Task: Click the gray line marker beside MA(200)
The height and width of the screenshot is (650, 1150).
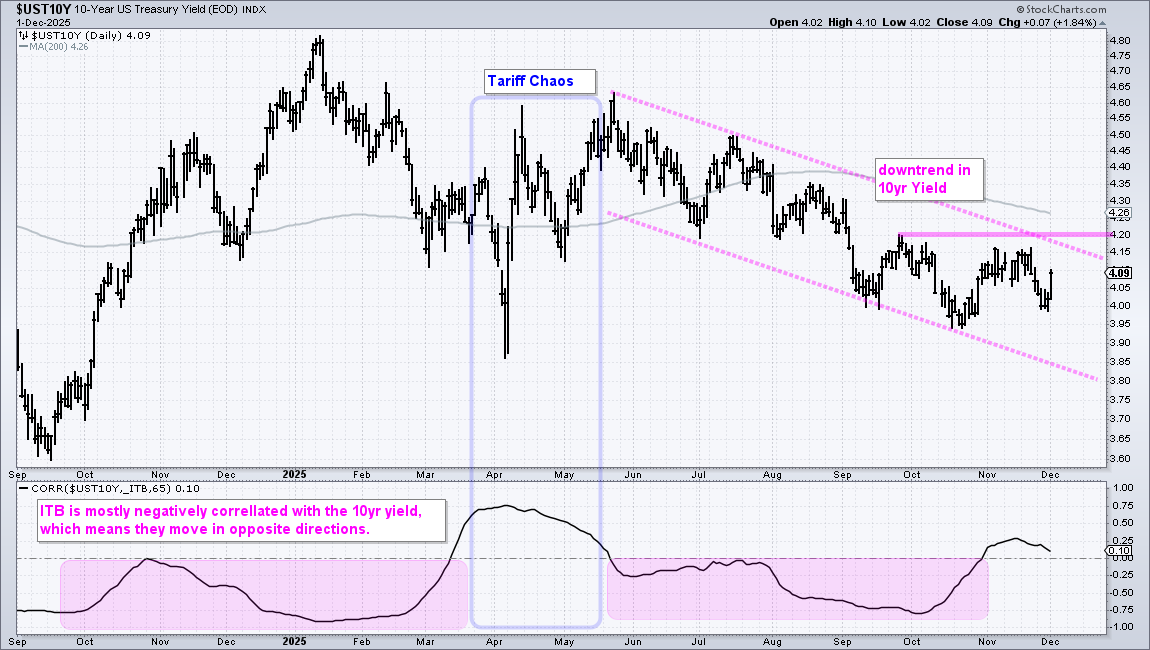Action: point(23,46)
